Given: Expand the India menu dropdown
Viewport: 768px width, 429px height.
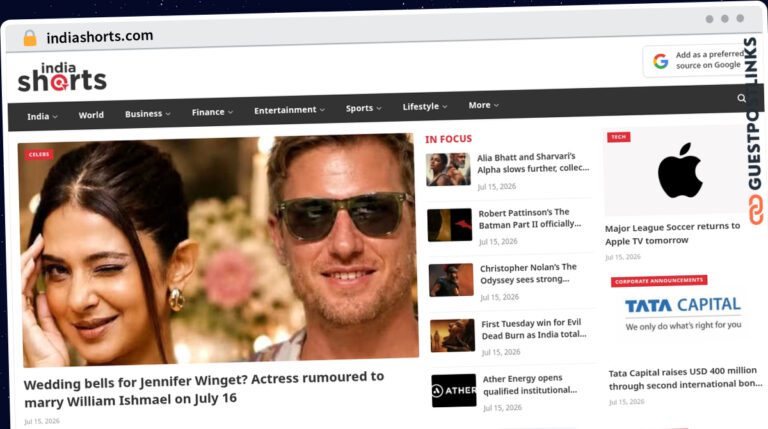Looking at the screenshot, I should [42, 117].
